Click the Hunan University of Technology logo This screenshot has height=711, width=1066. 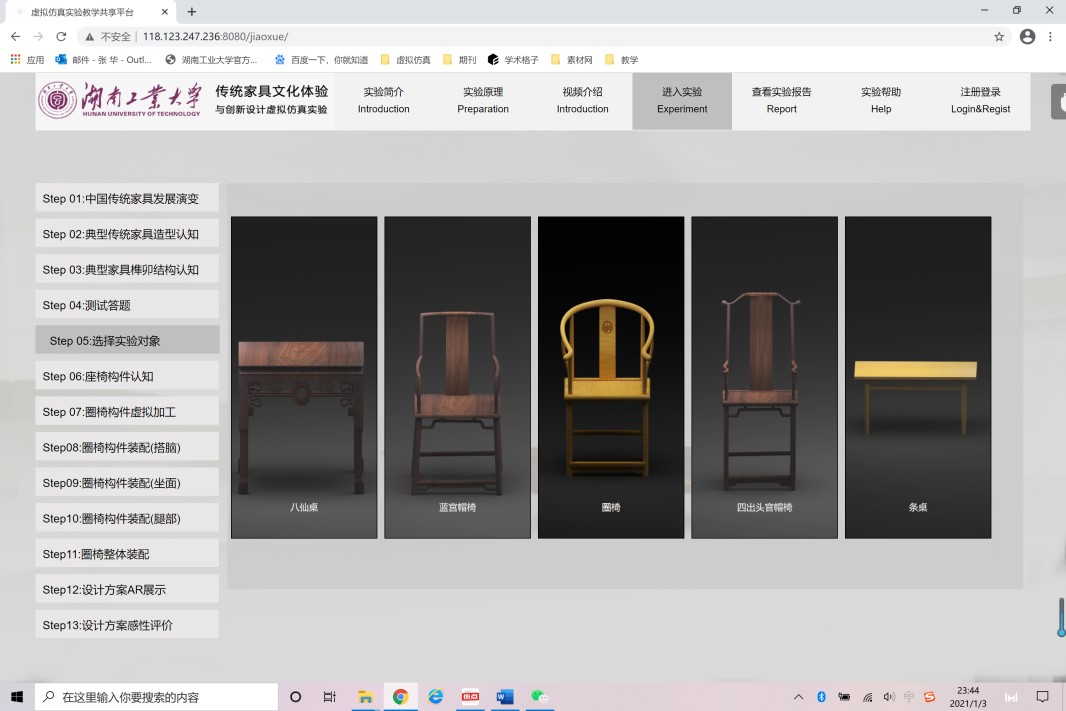click(x=120, y=100)
